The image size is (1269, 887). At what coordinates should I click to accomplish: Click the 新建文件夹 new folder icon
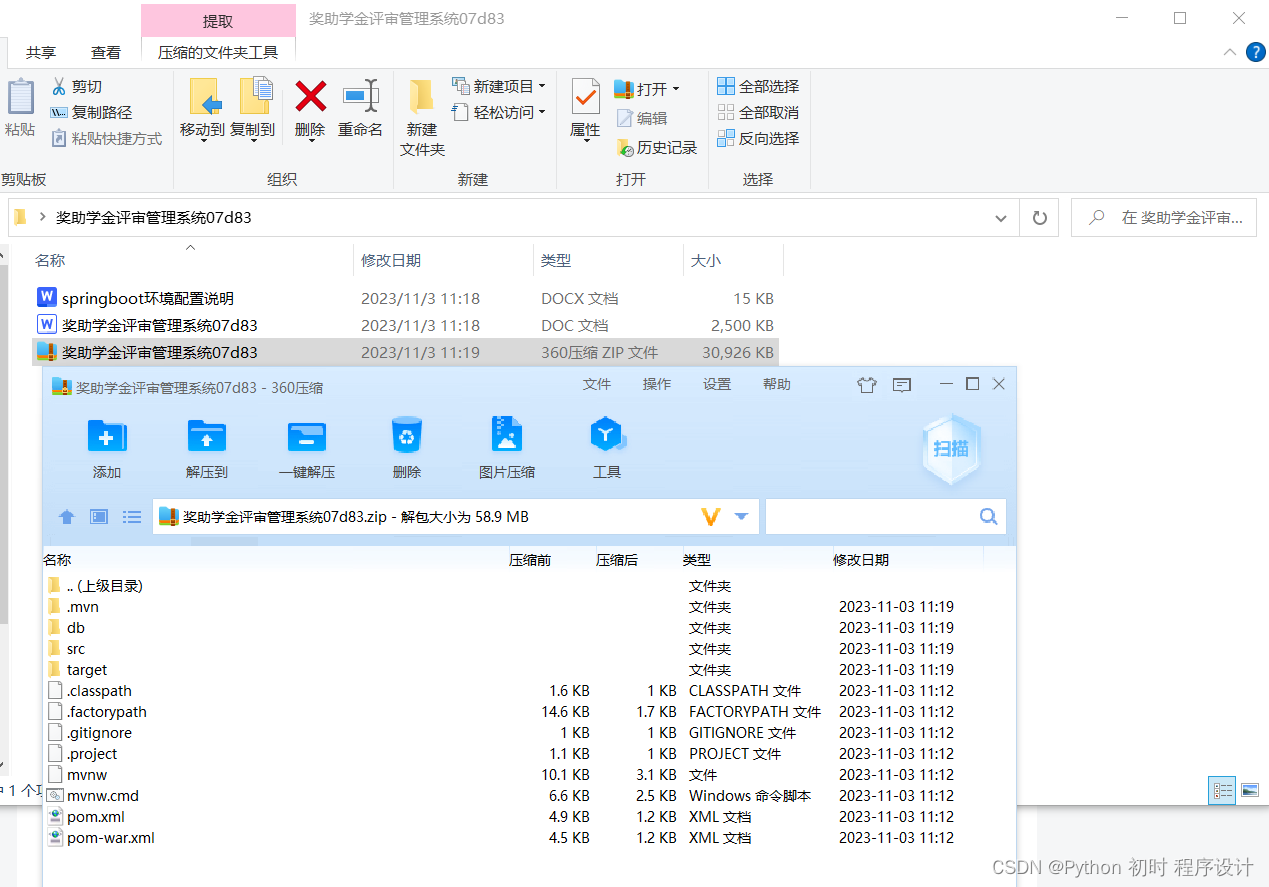[x=421, y=96]
